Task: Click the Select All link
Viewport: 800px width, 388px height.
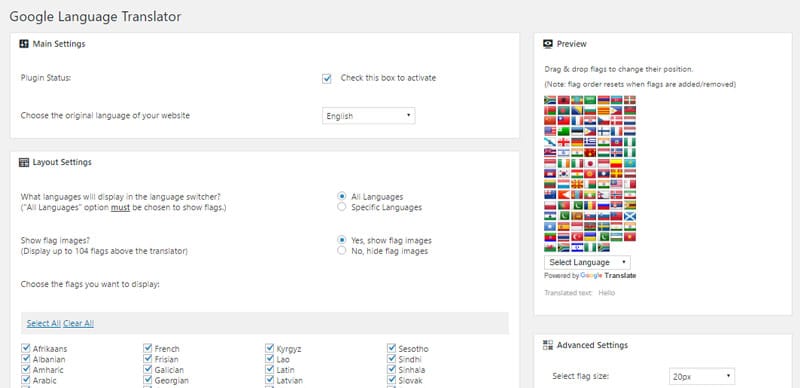Action: (43, 323)
